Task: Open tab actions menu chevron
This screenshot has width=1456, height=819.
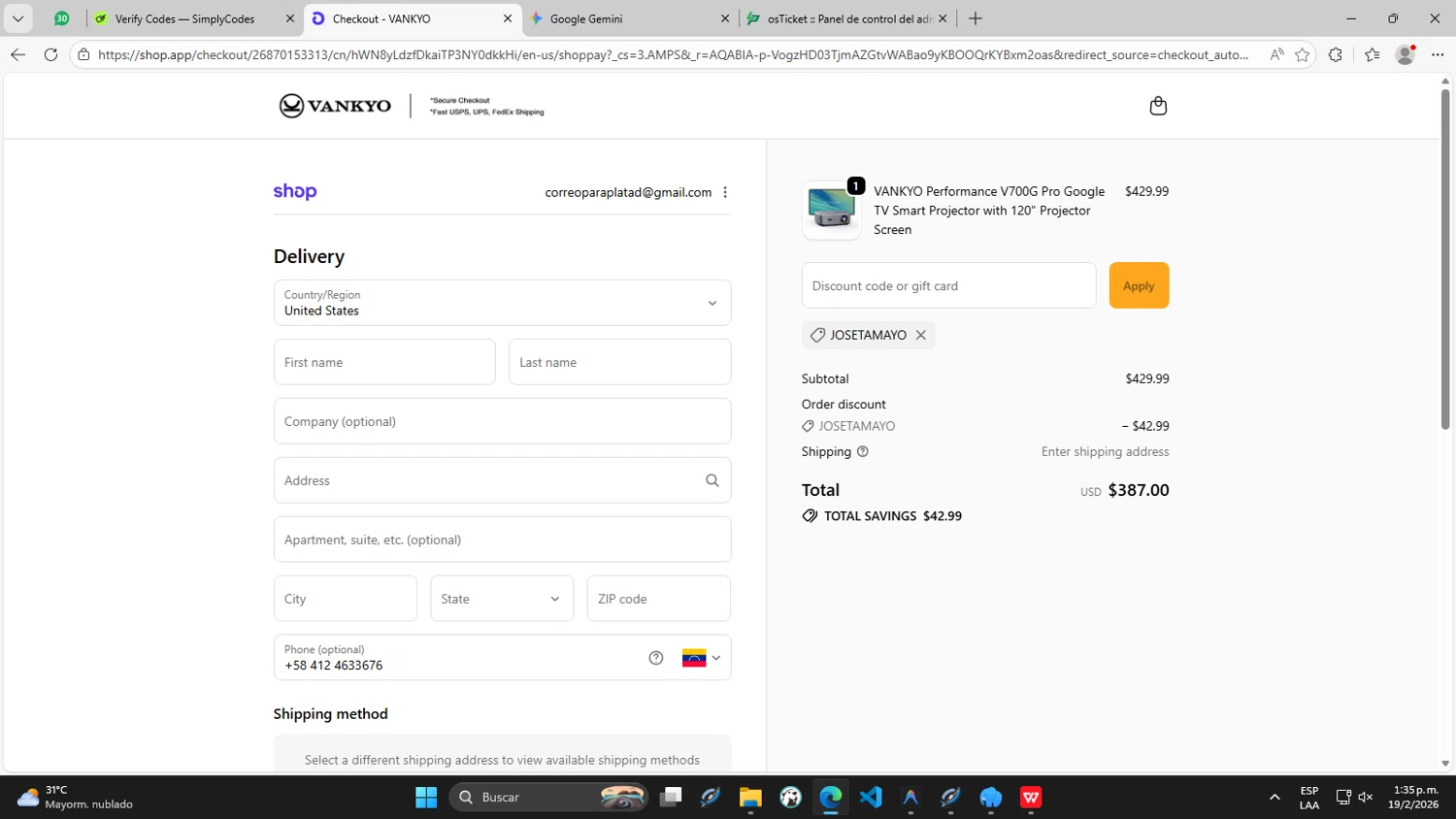Action: coord(17,18)
